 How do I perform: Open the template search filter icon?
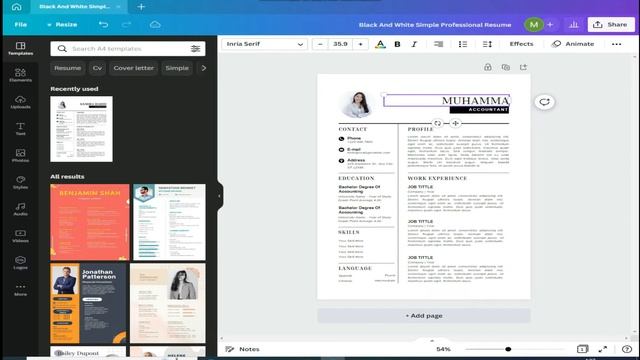coord(195,49)
